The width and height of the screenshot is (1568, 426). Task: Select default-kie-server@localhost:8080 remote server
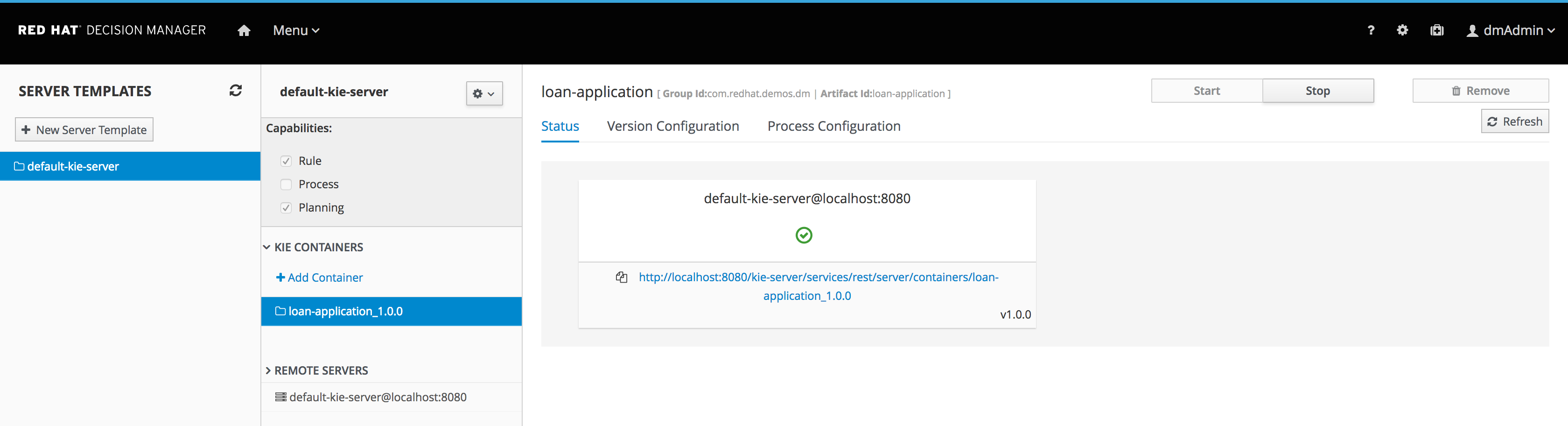392,398
